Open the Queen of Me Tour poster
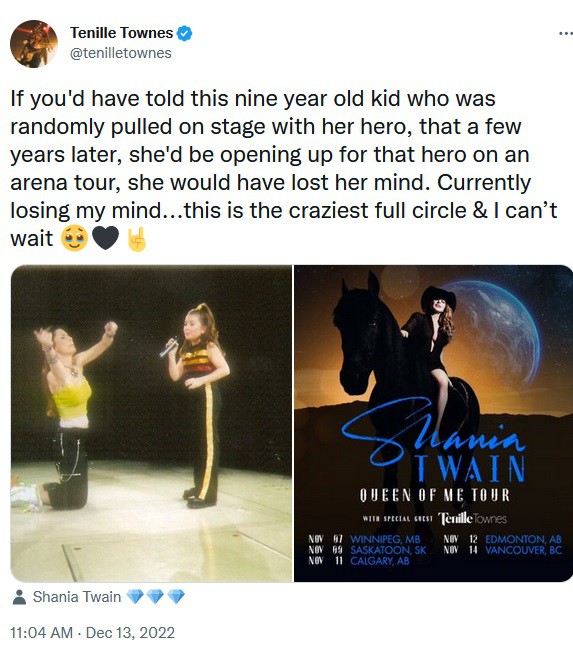 (433, 423)
